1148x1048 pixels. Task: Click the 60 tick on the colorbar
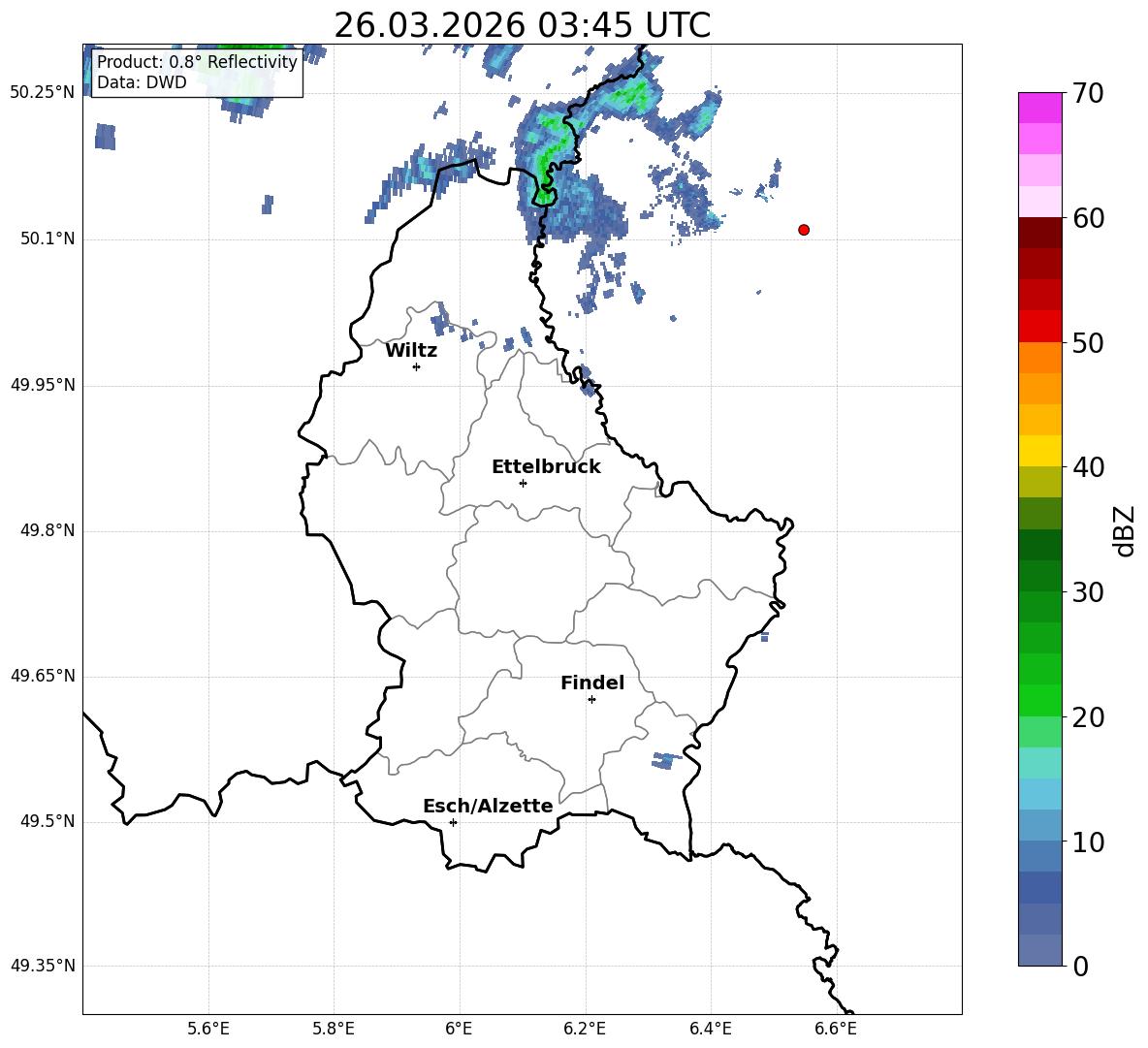click(1088, 218)
